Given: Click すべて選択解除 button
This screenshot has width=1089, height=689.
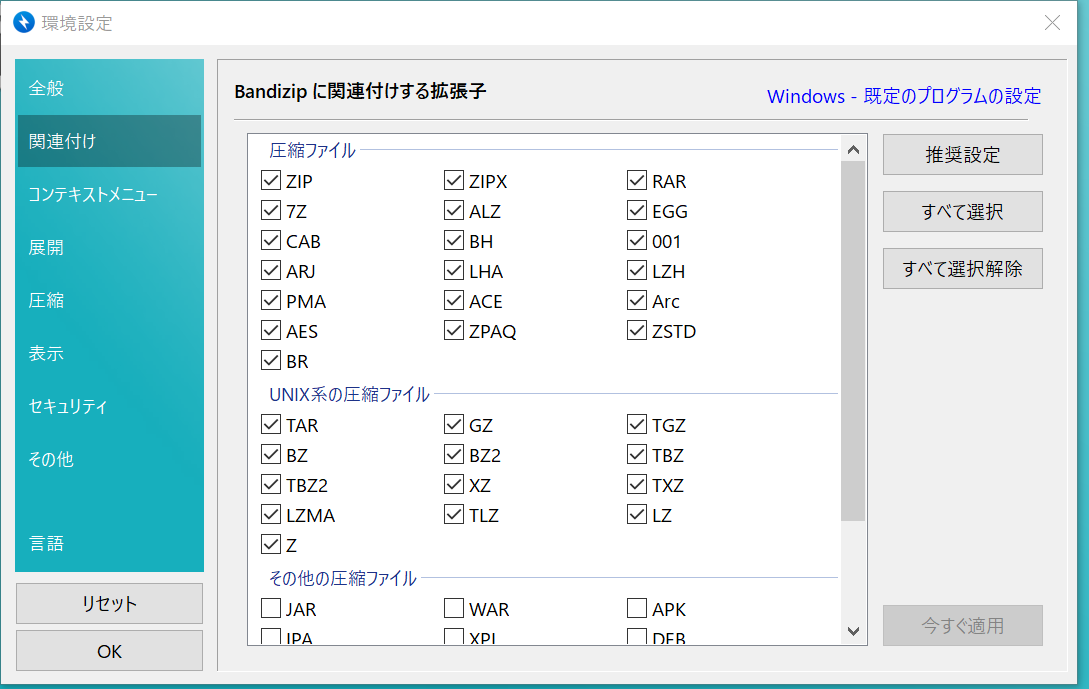Looking at the screenshot, I should point(963,268).
